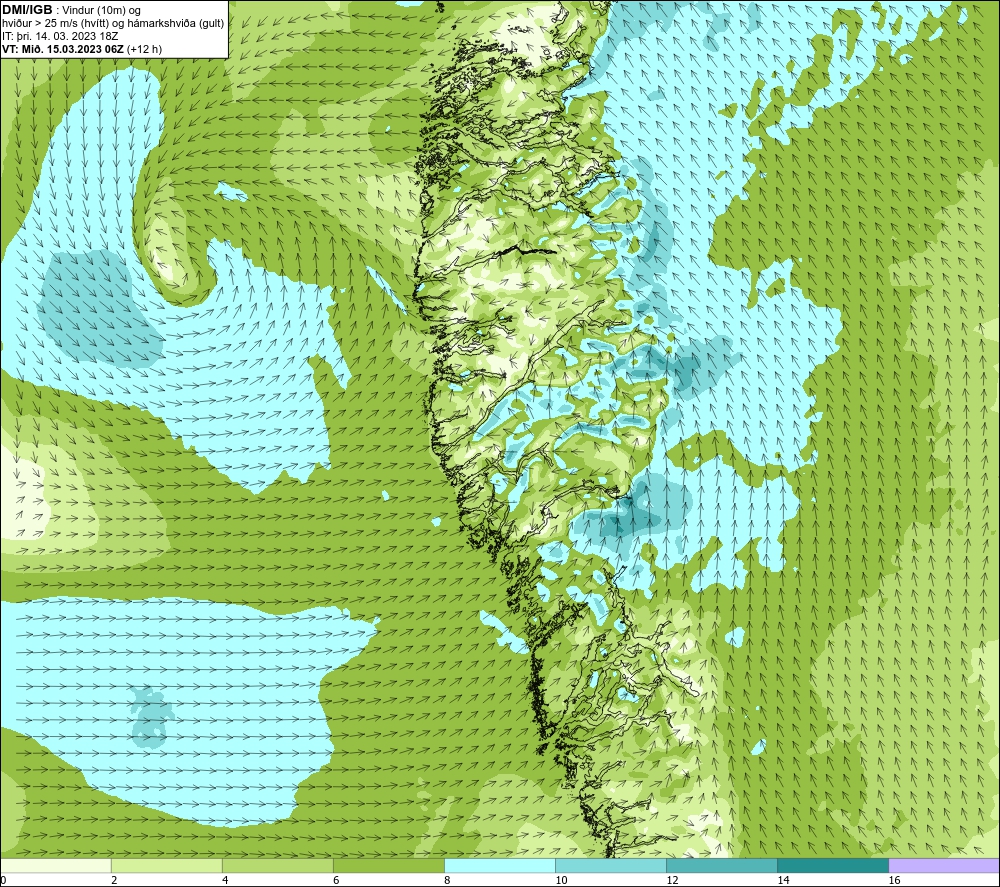
Task: Click the scale label '16'
Action: pyautogui.click(x=894, y=880)
